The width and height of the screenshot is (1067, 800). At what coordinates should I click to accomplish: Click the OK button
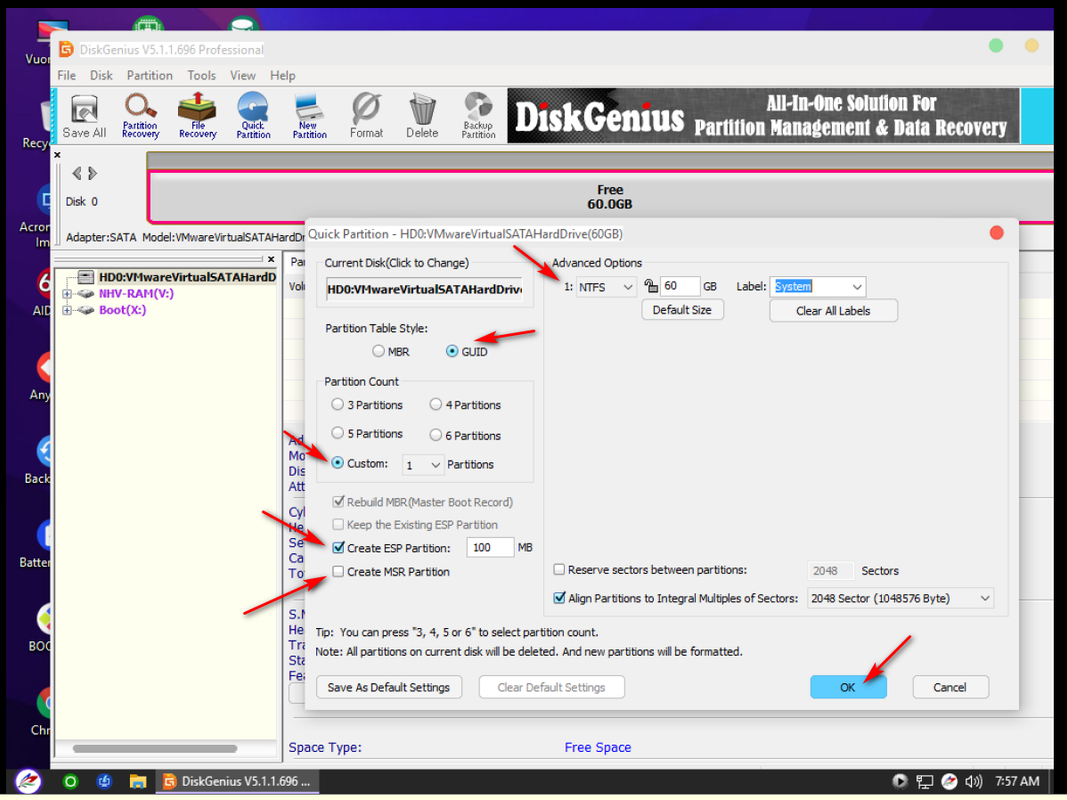848,686
